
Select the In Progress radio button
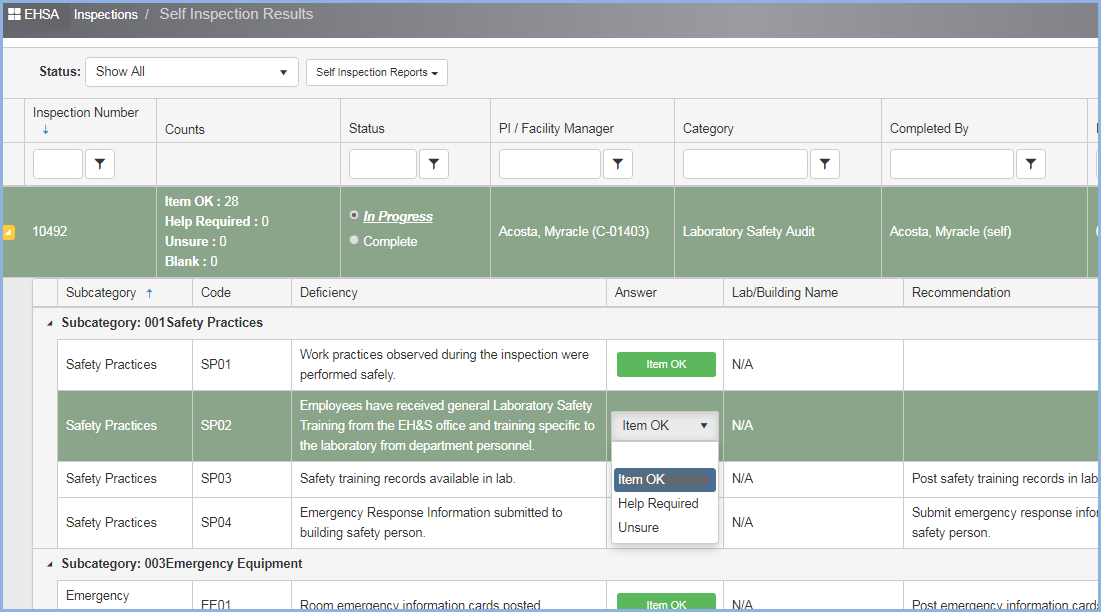pos(354,215)
